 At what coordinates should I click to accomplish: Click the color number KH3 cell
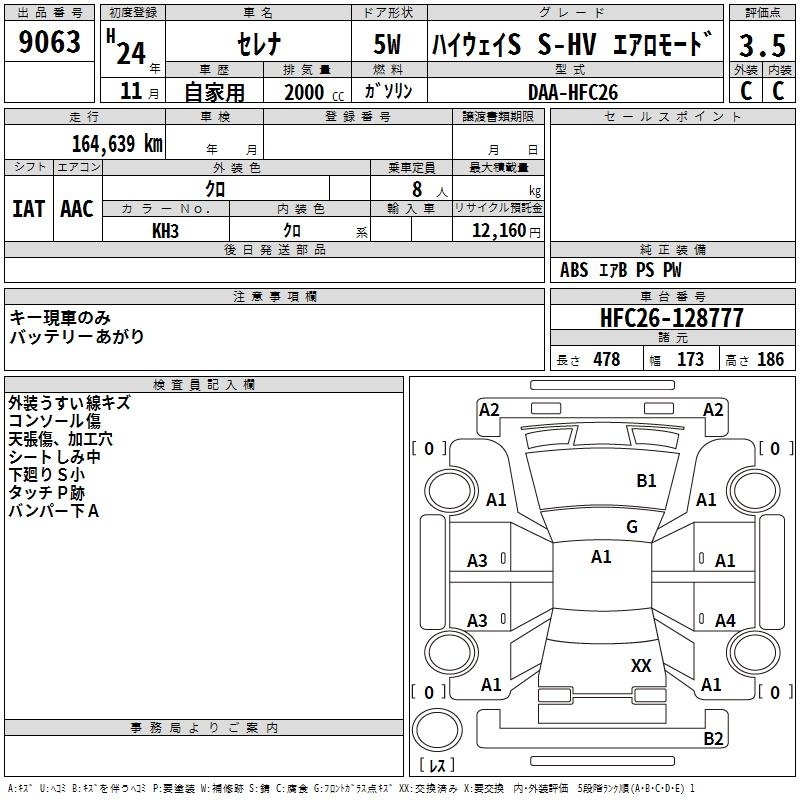(x=166, y=230)
